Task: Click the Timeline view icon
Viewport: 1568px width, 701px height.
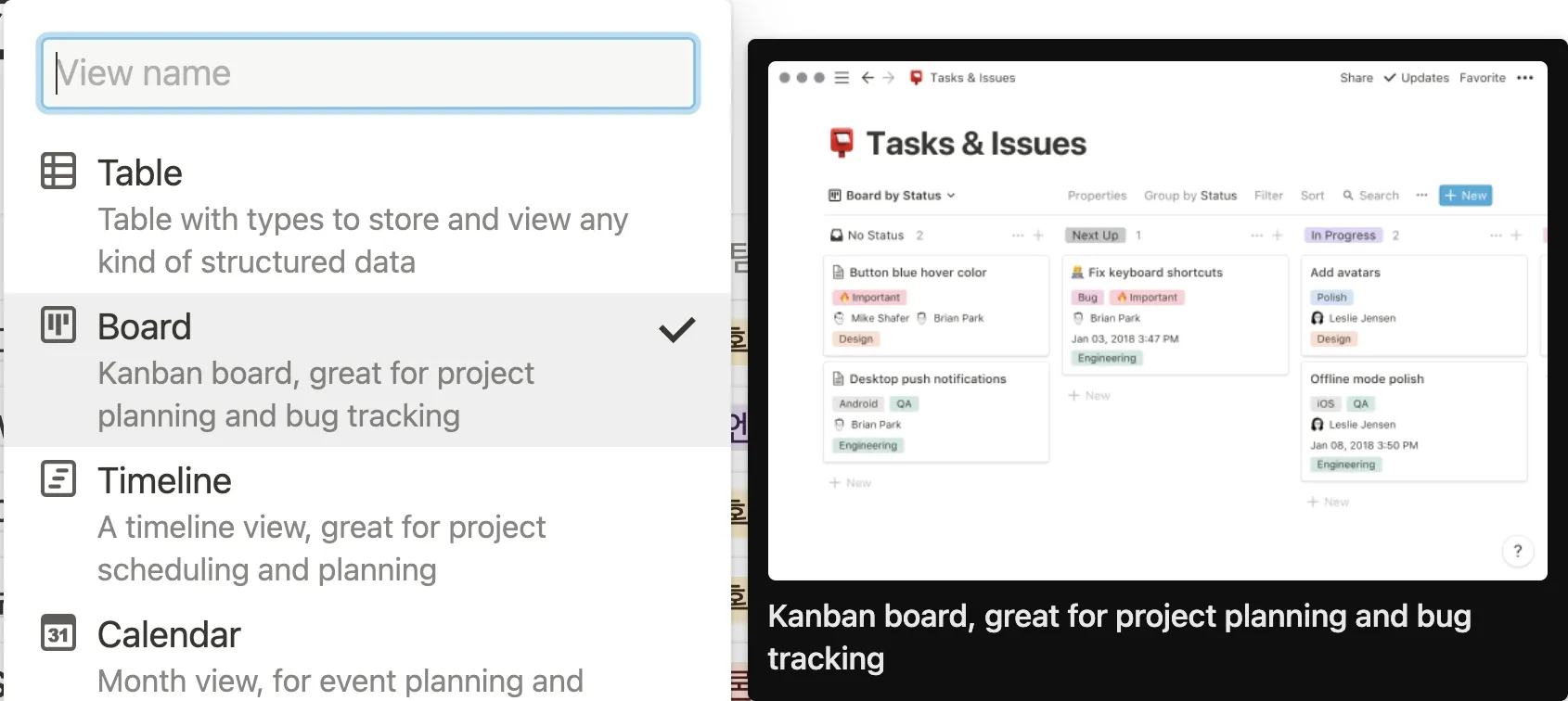Action: click(x=58, y=479)
